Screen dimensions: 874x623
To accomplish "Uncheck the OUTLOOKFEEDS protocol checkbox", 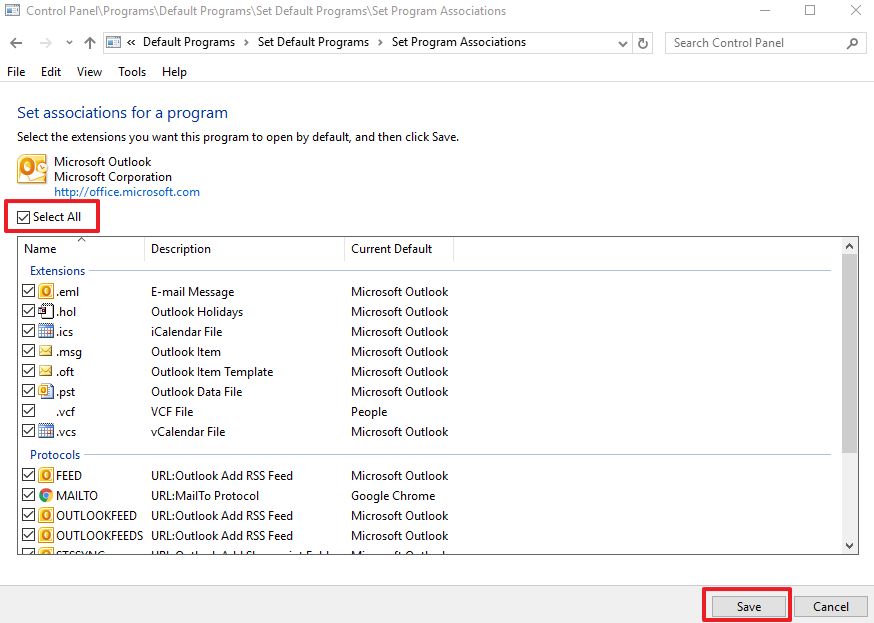I will point(28,535).
